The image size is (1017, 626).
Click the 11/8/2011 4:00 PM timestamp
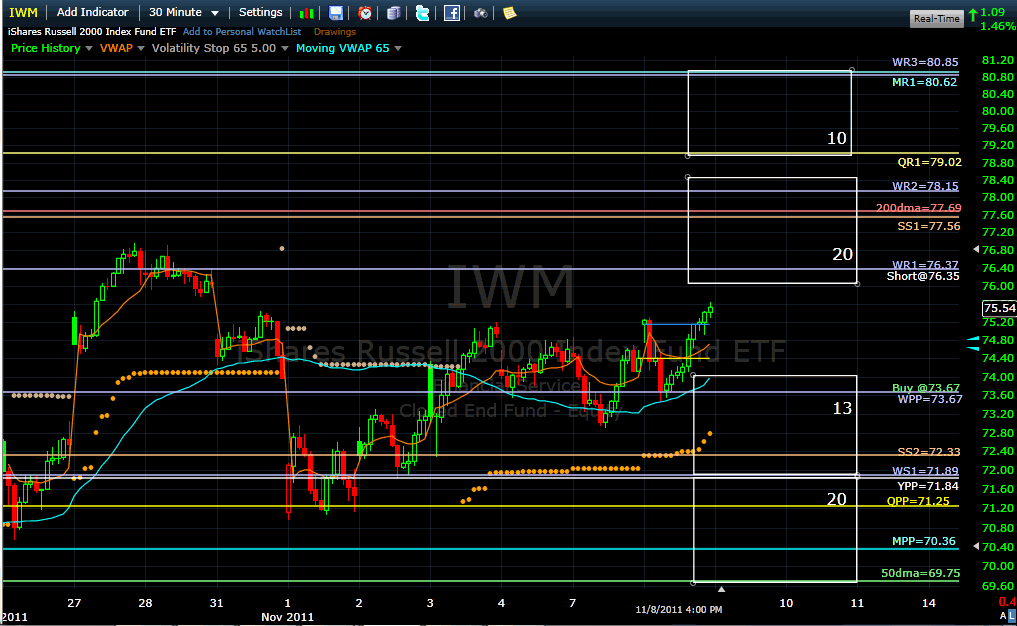tap(678, 610)
